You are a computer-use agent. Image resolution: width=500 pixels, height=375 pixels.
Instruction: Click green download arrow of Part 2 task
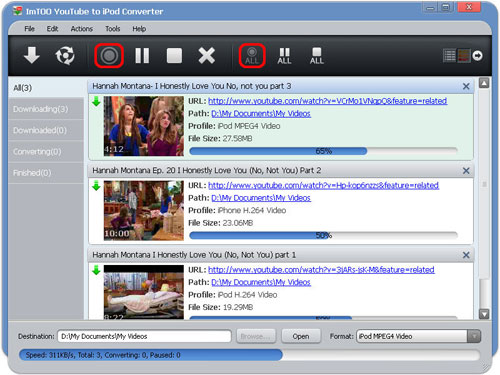click(96, 186)
